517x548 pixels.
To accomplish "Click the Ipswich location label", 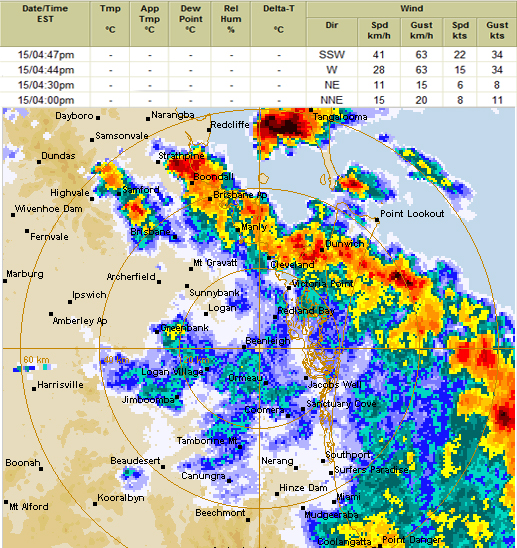I will pyautogui.click(x=89, y=295).
